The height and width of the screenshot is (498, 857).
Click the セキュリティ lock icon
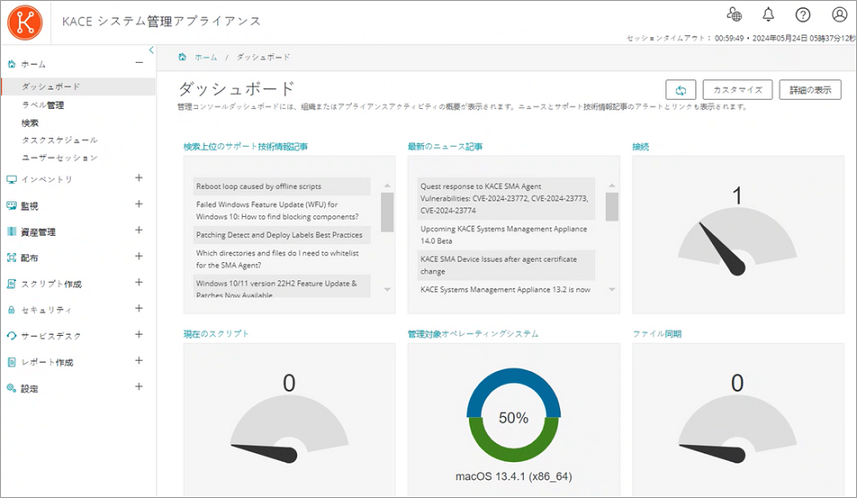[11, 310]
